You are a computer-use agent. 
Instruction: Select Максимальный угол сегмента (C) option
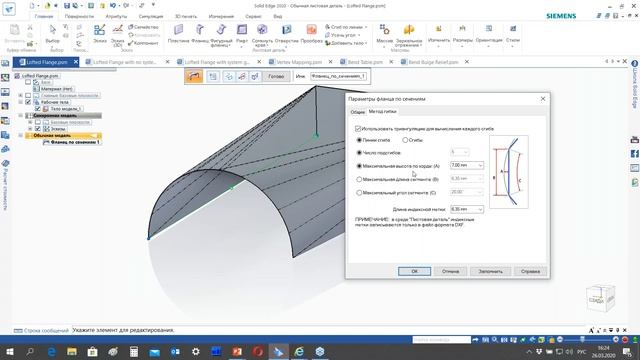click(x=359, y=193)
